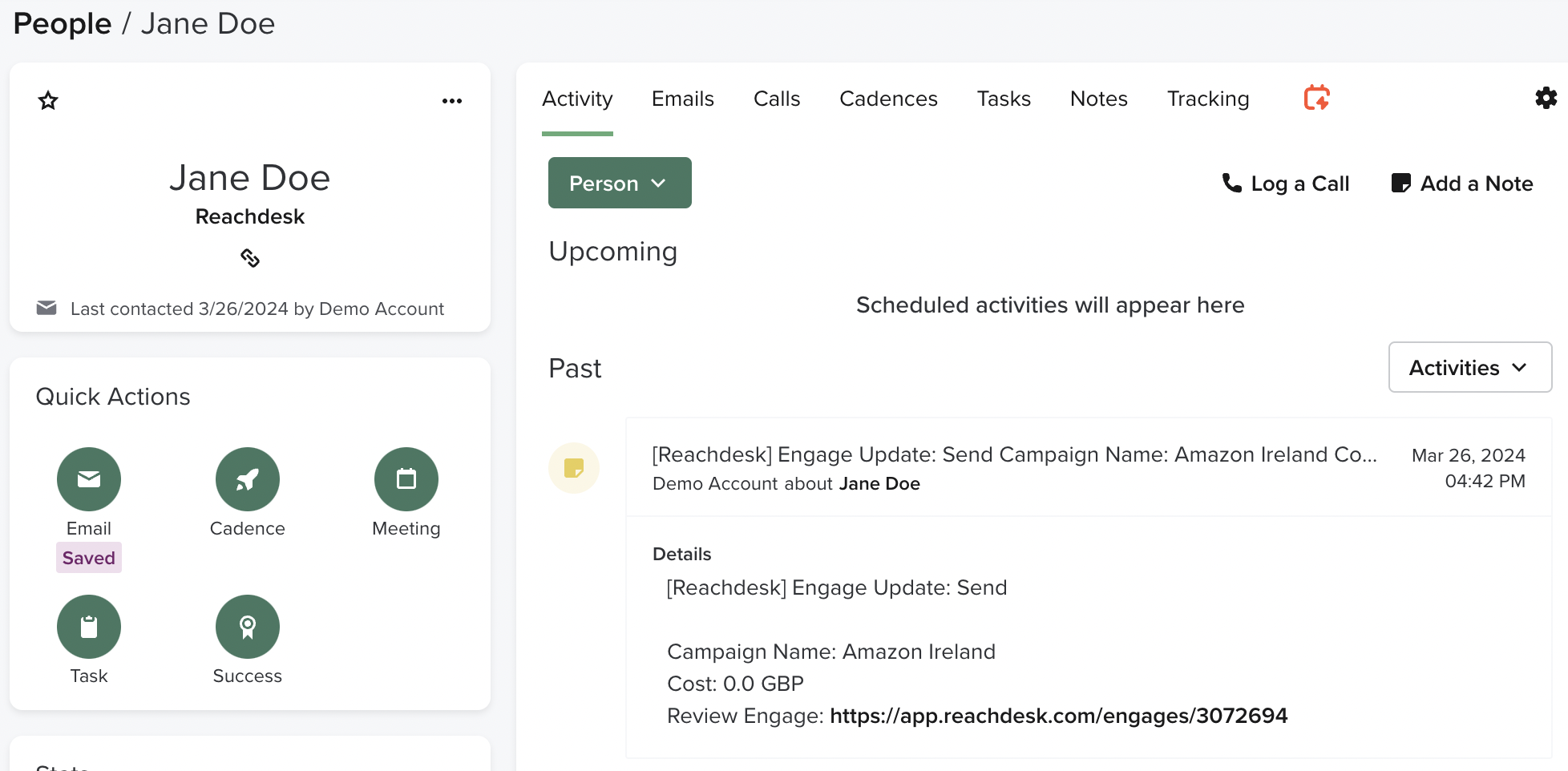This screenshot has width=1568, height=771.
Task: View the Notes tab
Action: point(1099,99)
